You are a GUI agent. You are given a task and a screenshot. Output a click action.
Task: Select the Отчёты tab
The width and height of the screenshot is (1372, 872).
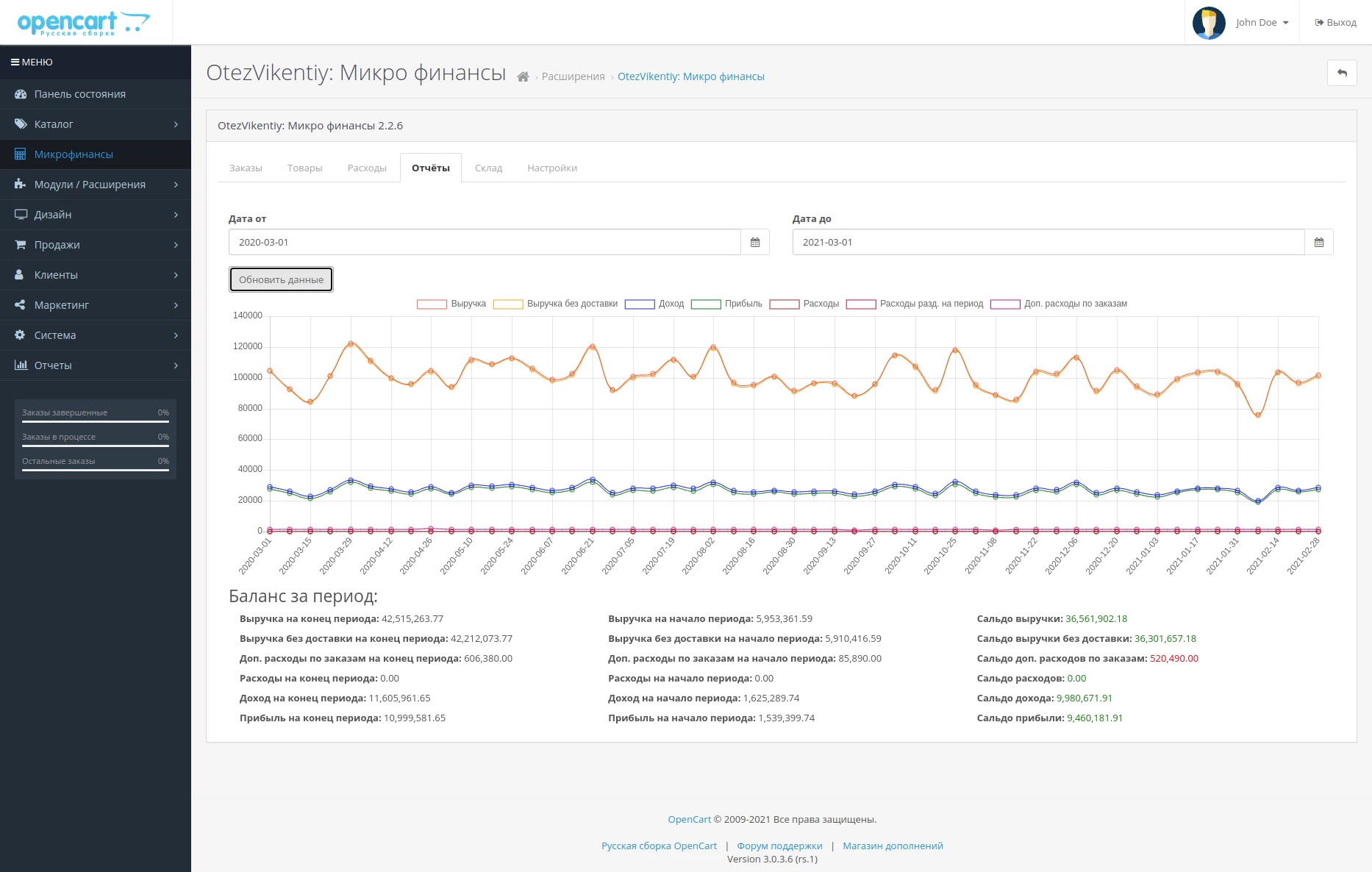pyautogui.click(x=431, y=168)
